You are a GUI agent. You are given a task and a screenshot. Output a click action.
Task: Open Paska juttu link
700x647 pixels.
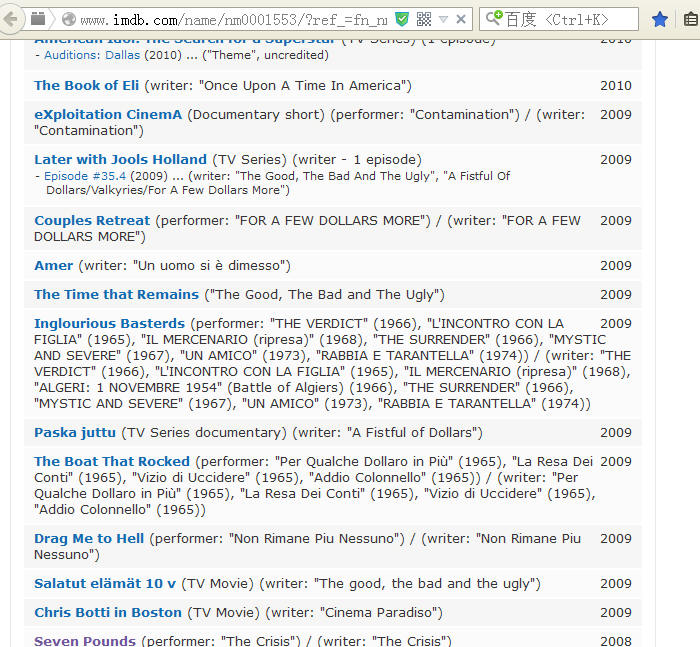coord(75,433)
